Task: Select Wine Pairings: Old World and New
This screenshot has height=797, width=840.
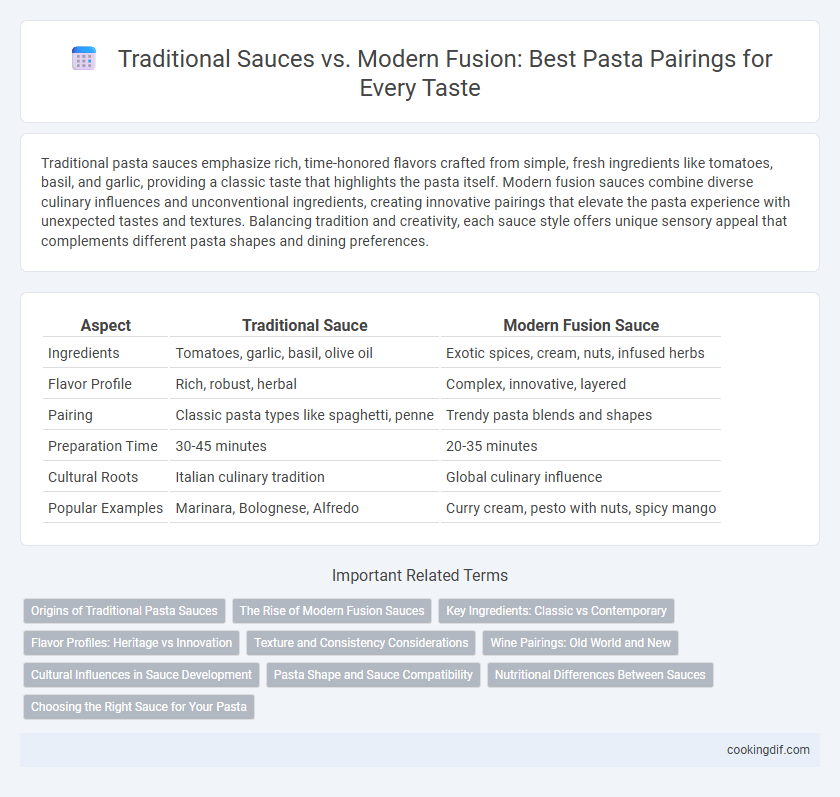Action: tap(580, 643)
